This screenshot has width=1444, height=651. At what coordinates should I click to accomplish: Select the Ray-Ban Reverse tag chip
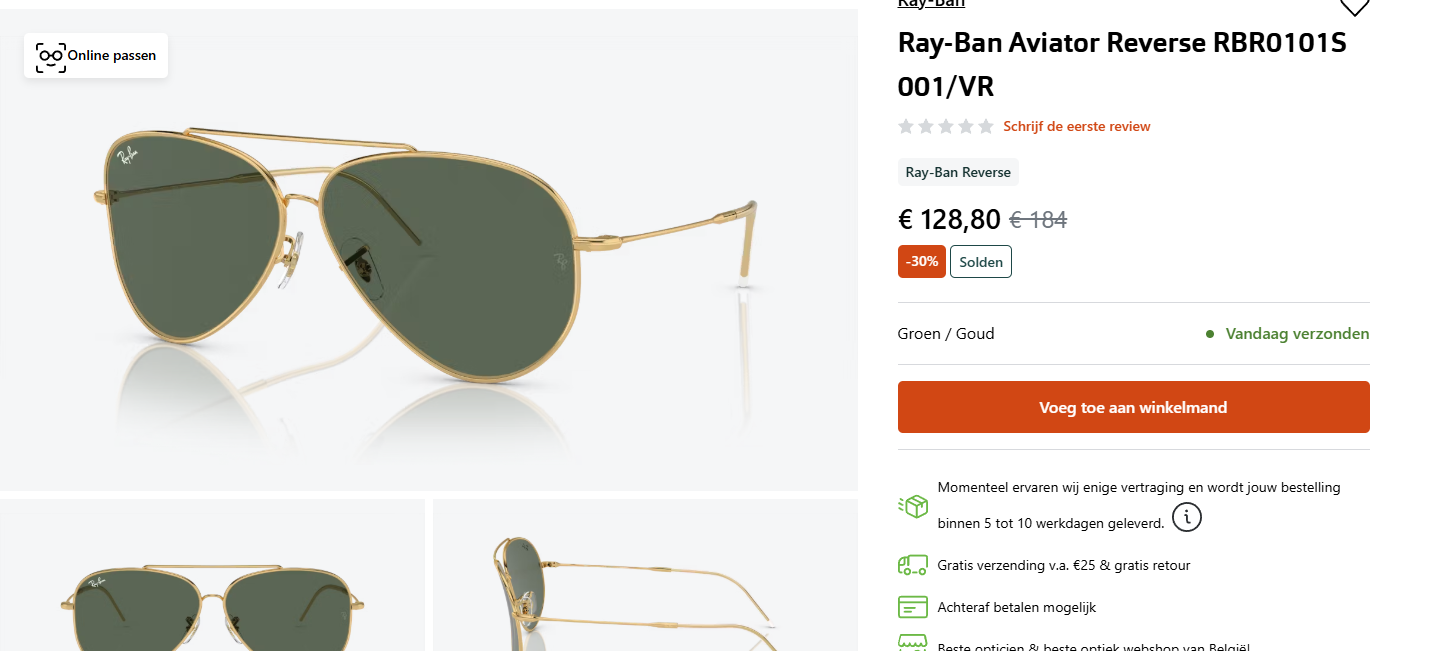(957, 171)
